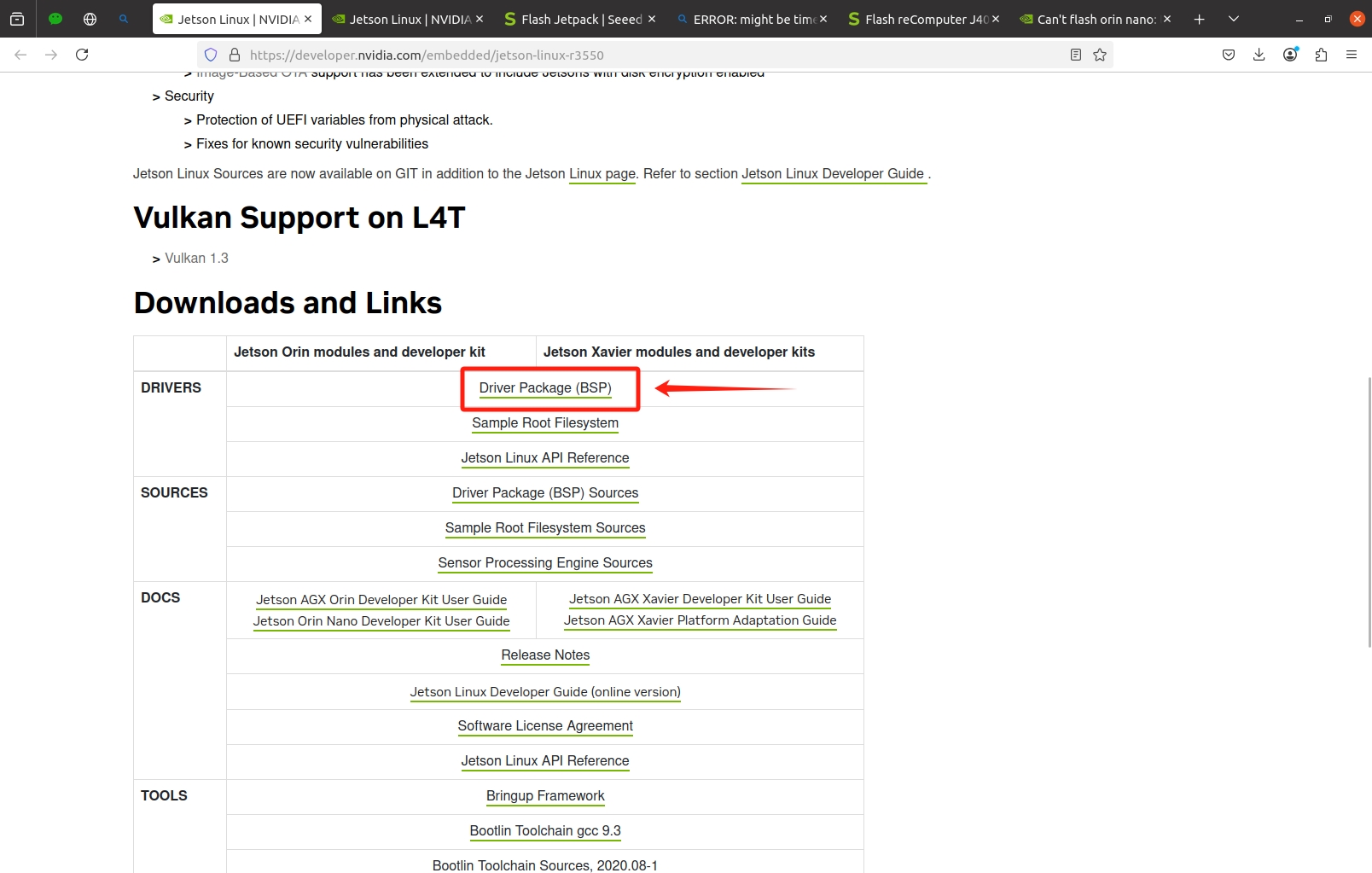Click the Vulkan Support on L4T heading
Viewport: 1372px width, 873px height.
click(x=299, y=218)
